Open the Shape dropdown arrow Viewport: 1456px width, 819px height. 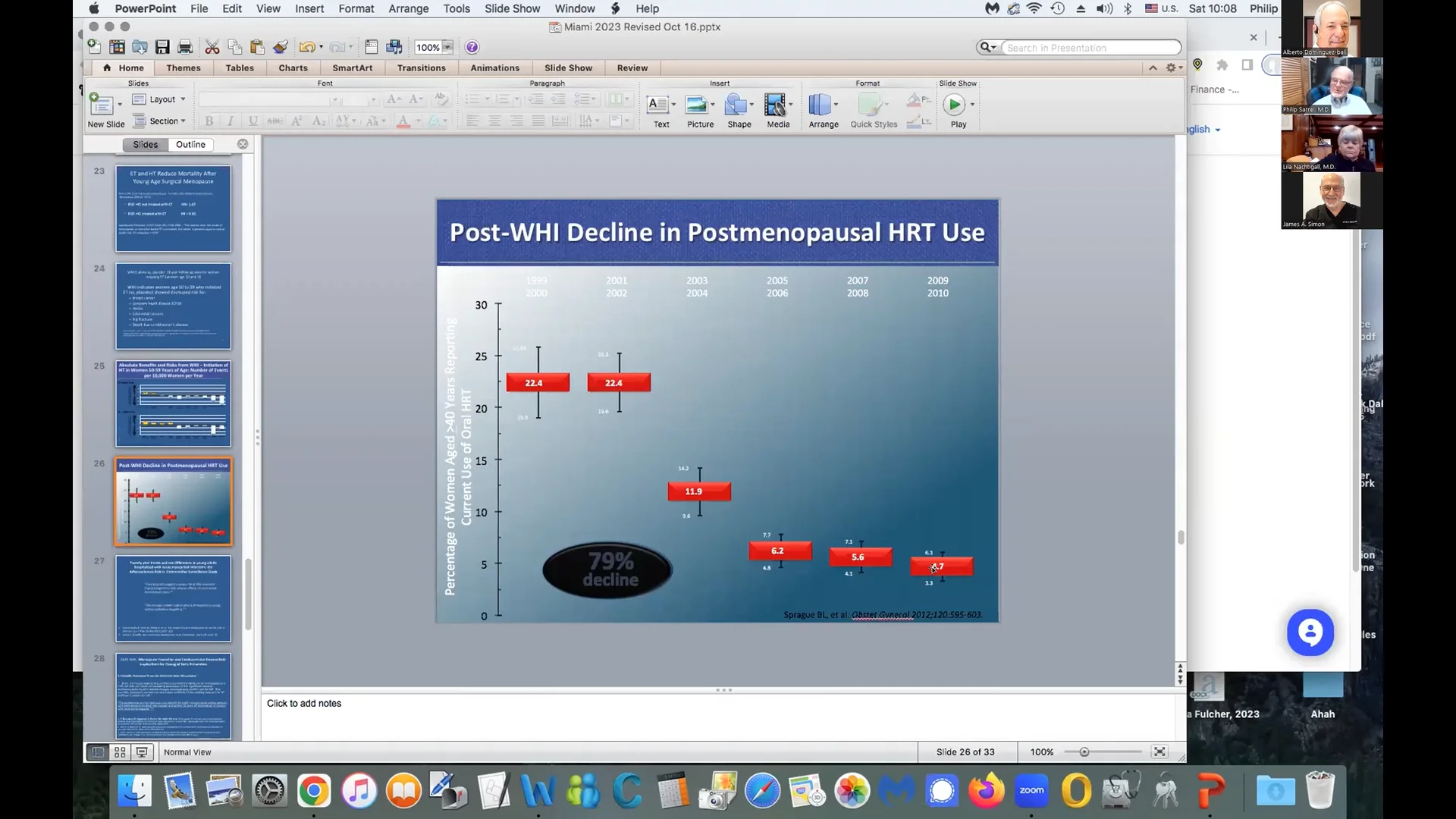tap(752, 105)
